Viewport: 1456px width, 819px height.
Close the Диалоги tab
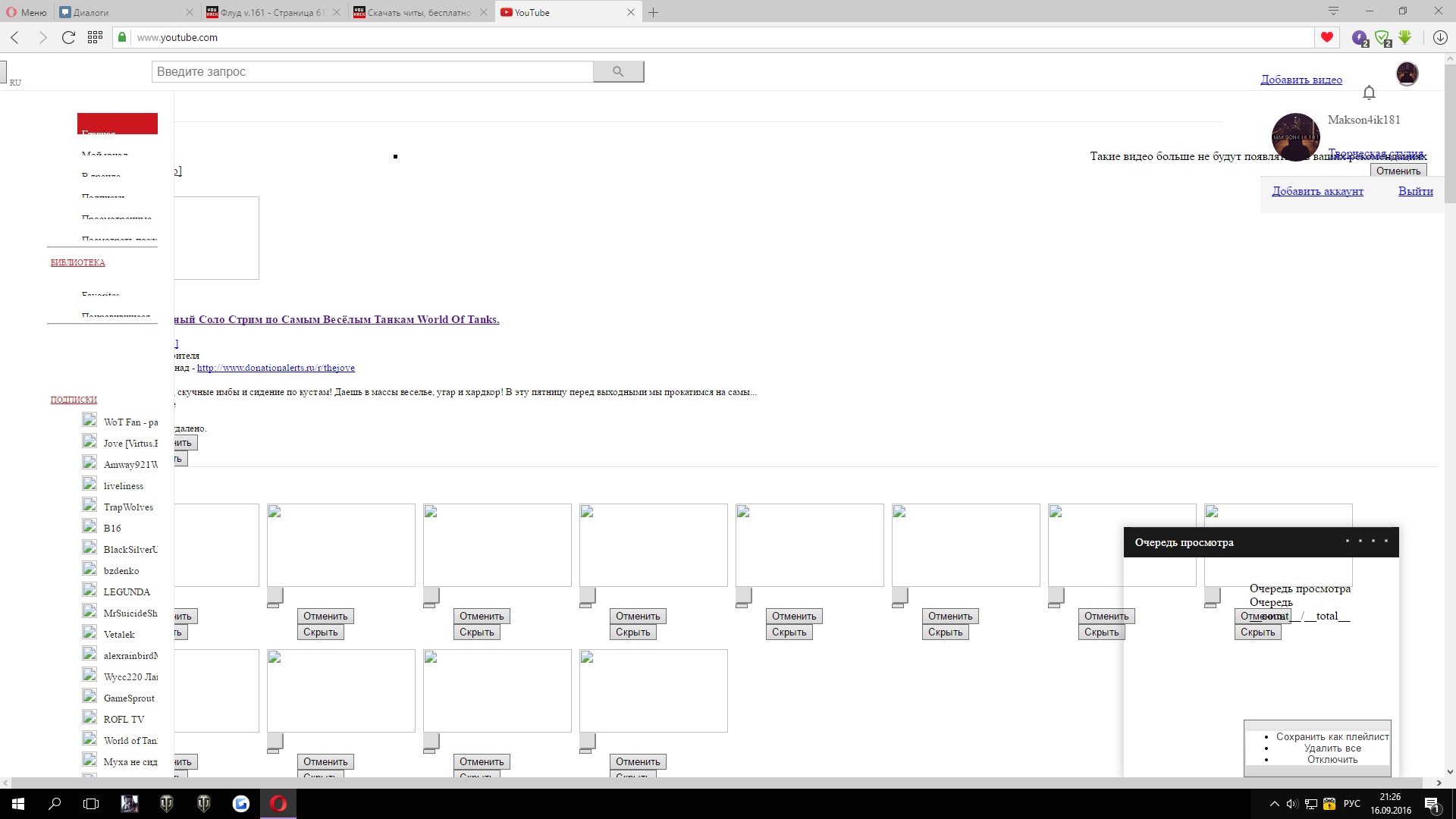pyautogui.click(x=190, y=12)
